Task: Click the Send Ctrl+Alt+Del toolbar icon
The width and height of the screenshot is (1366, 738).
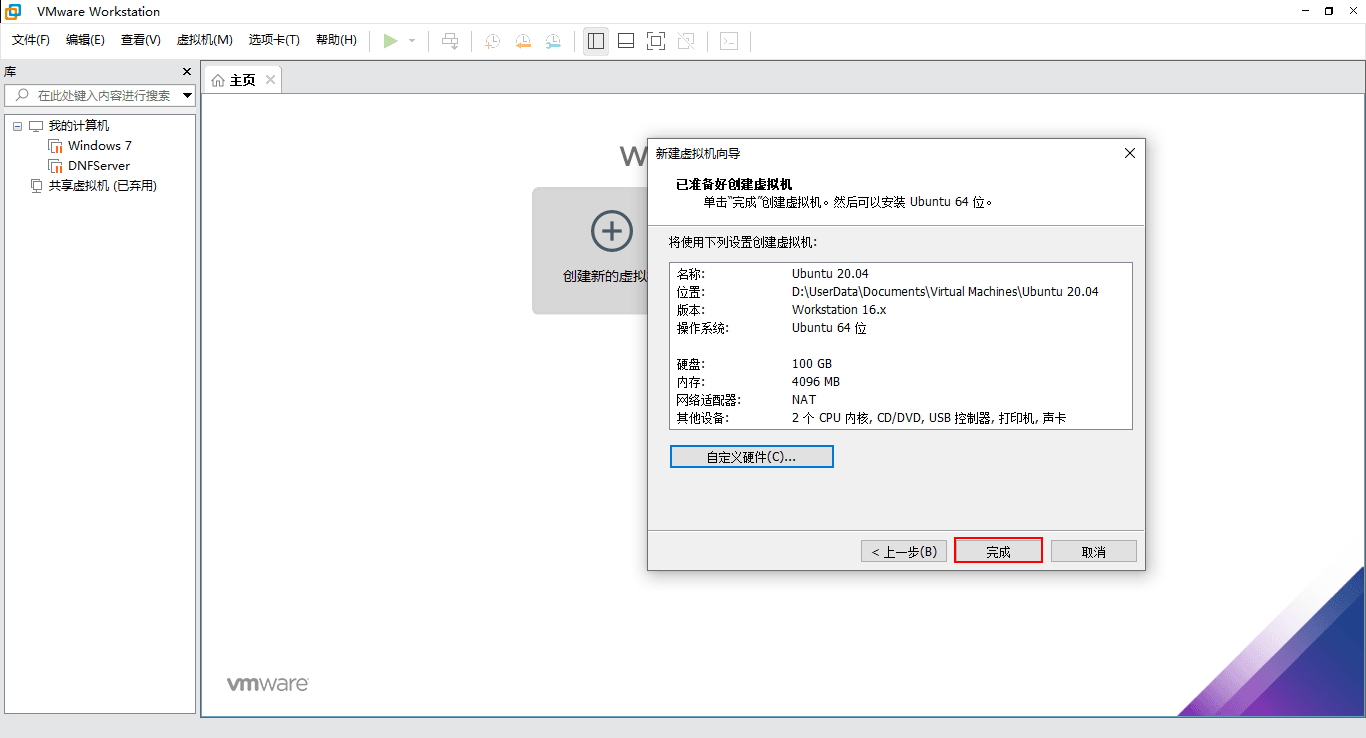Action: point(451,41)
